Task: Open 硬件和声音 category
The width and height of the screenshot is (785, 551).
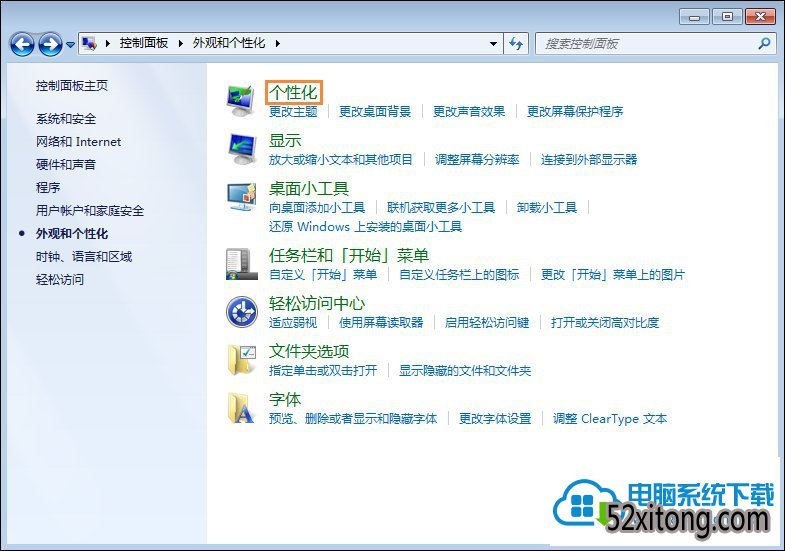Action: pos(66,165)
